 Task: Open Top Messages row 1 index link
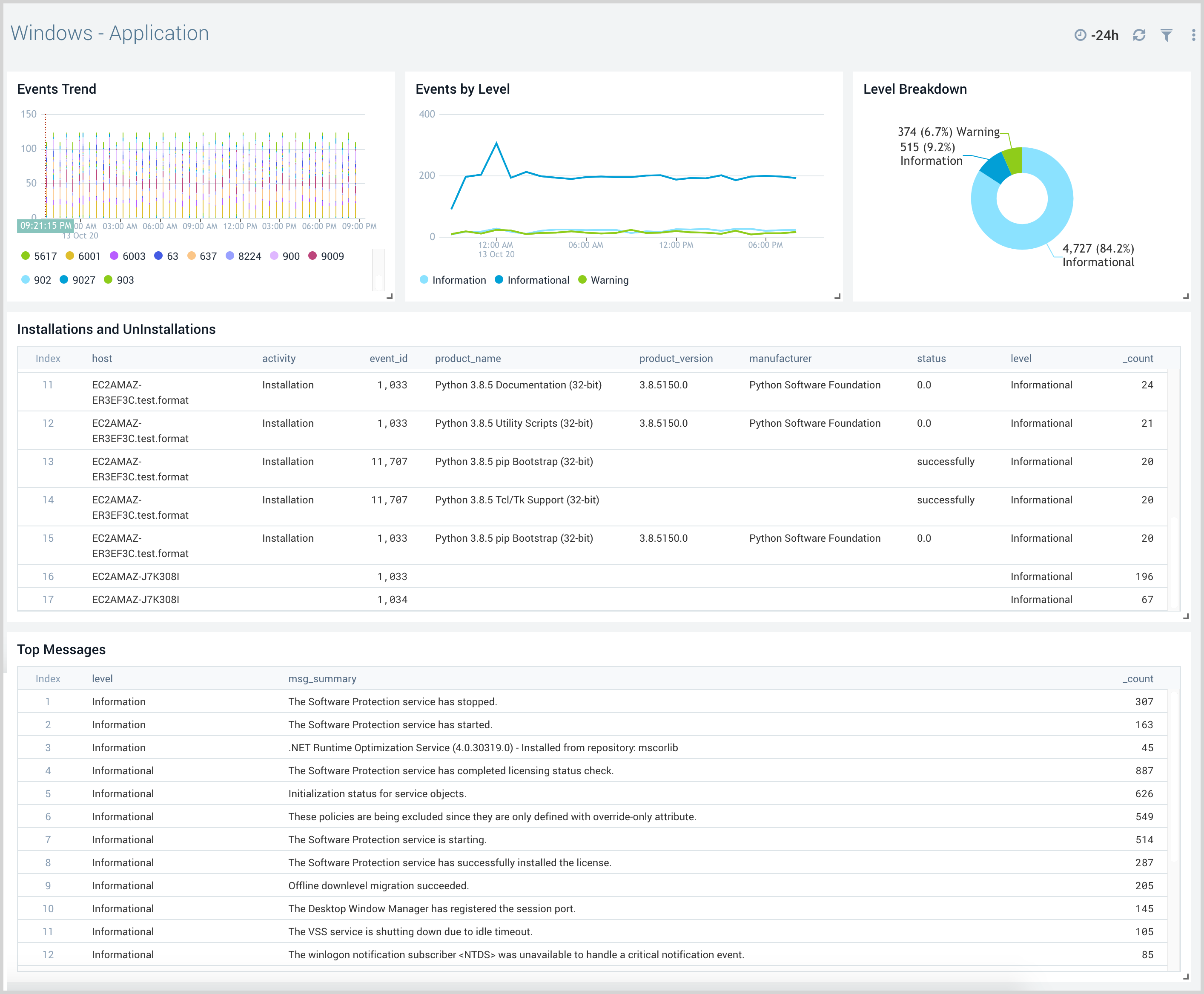[x=48, y=701]
